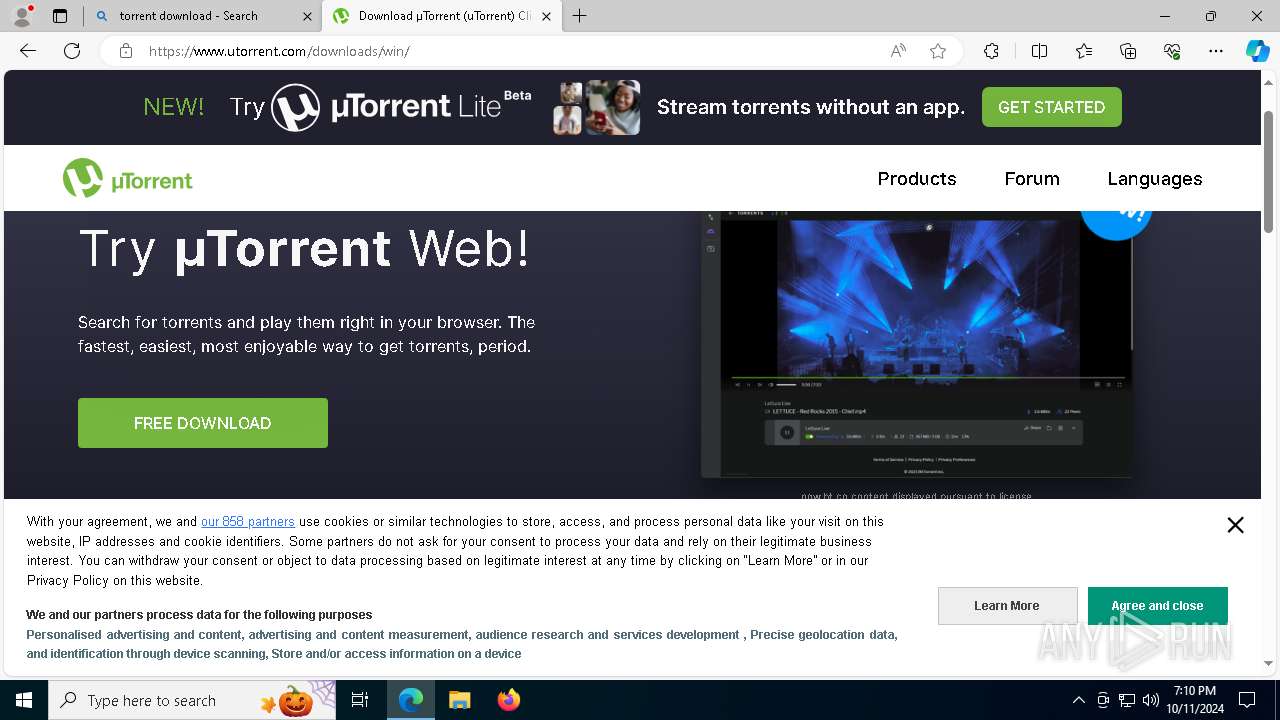Viewport: 1280px width, 720px height.
Task: Open a new browser tab
Action: (x=580, y=16)
